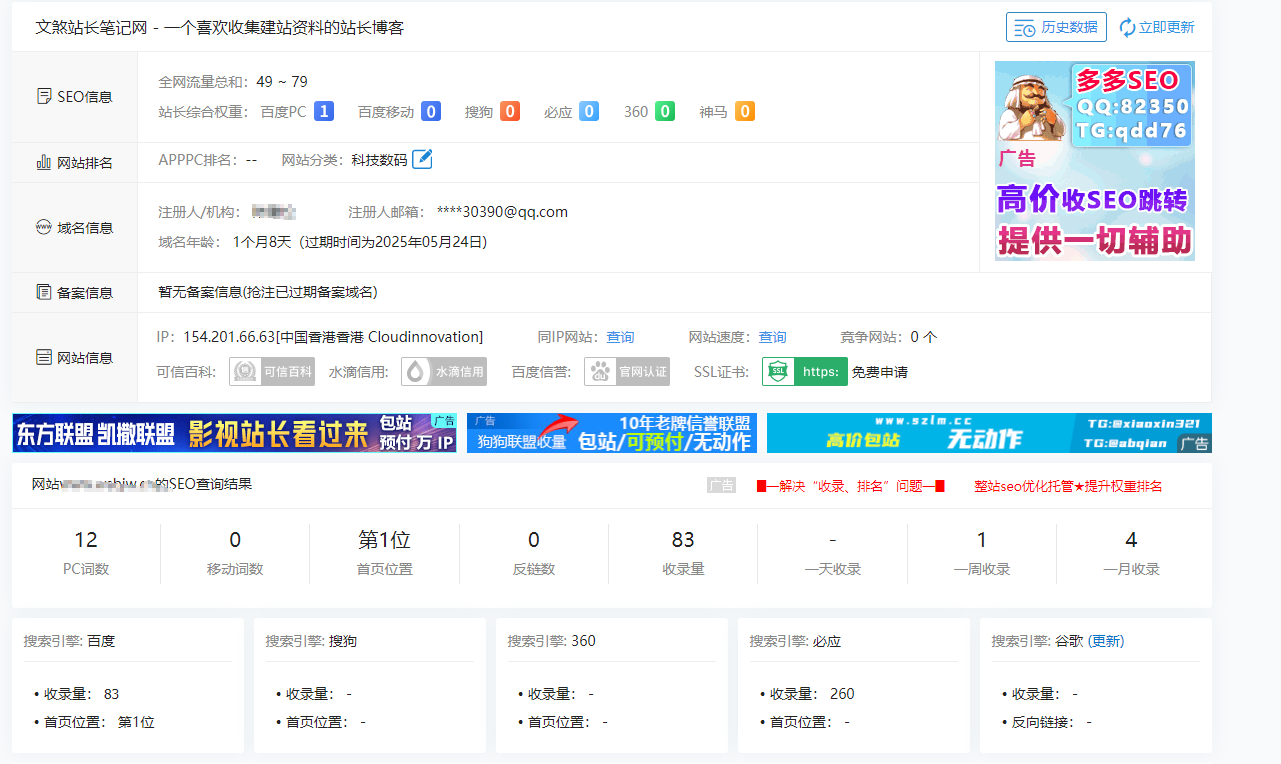Click the 一周收录 value 1
This screenshot has height=764, width=1281.
[x=982, y=540]
